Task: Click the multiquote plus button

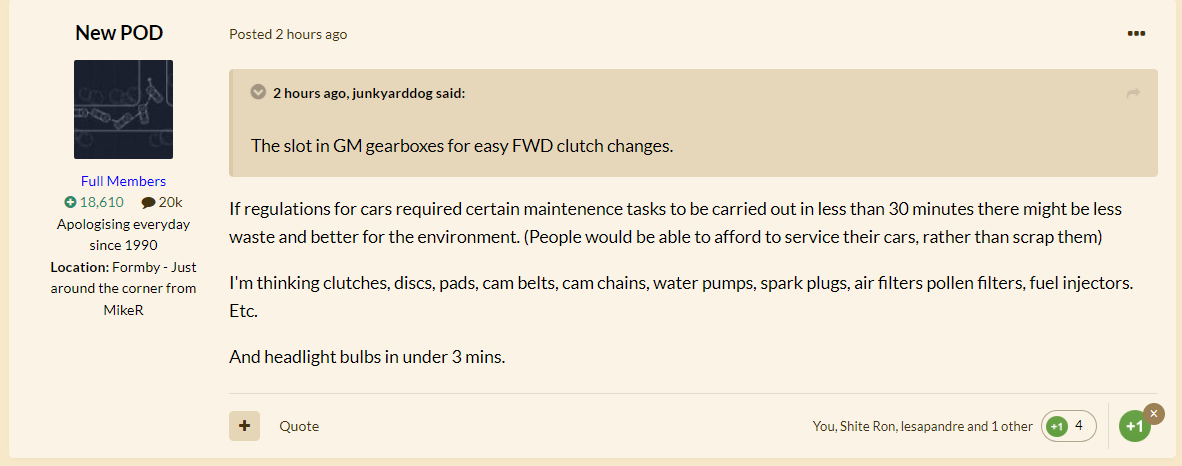Action: (x=244, y=426)
